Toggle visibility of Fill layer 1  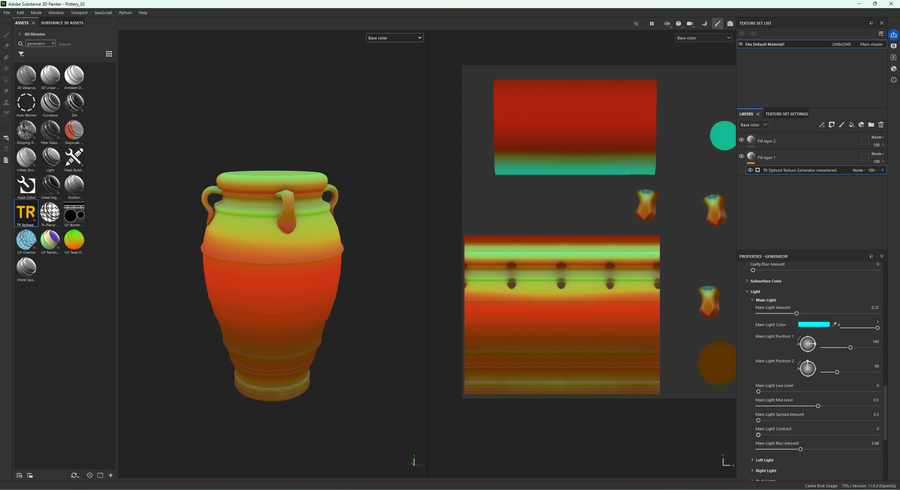741,156
